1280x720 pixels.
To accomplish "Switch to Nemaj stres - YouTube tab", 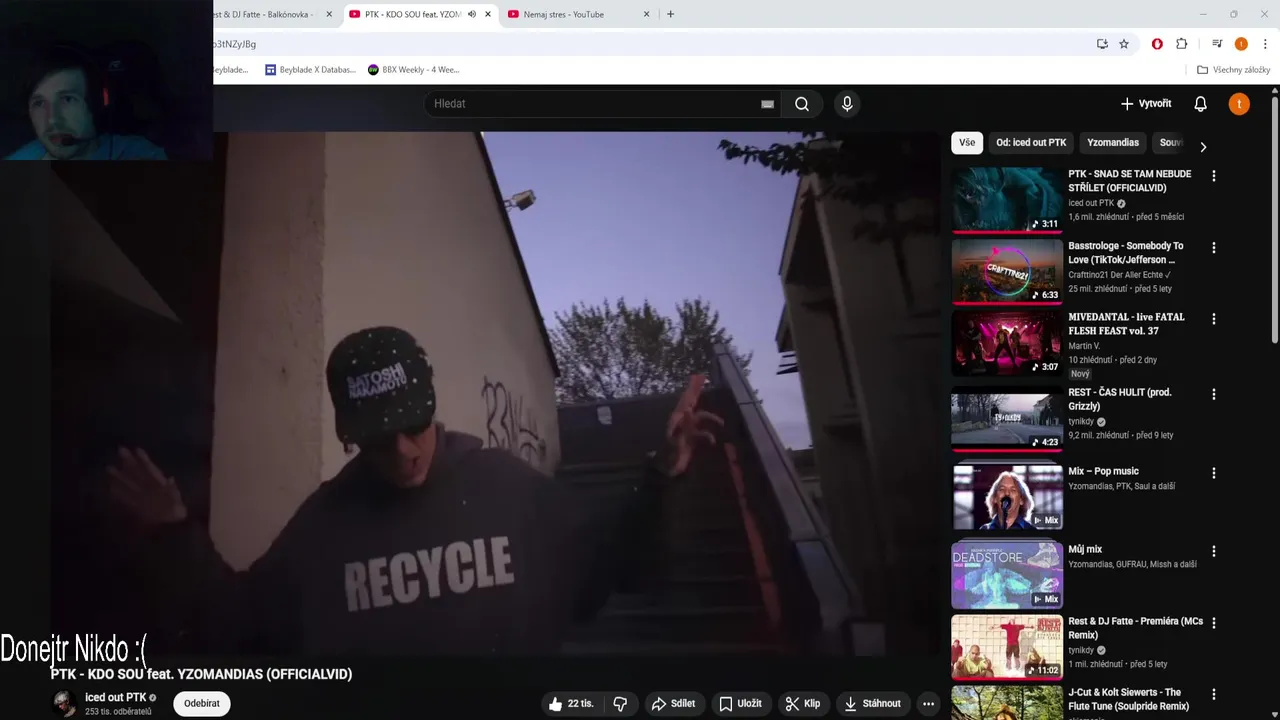I will pos(576,14).
